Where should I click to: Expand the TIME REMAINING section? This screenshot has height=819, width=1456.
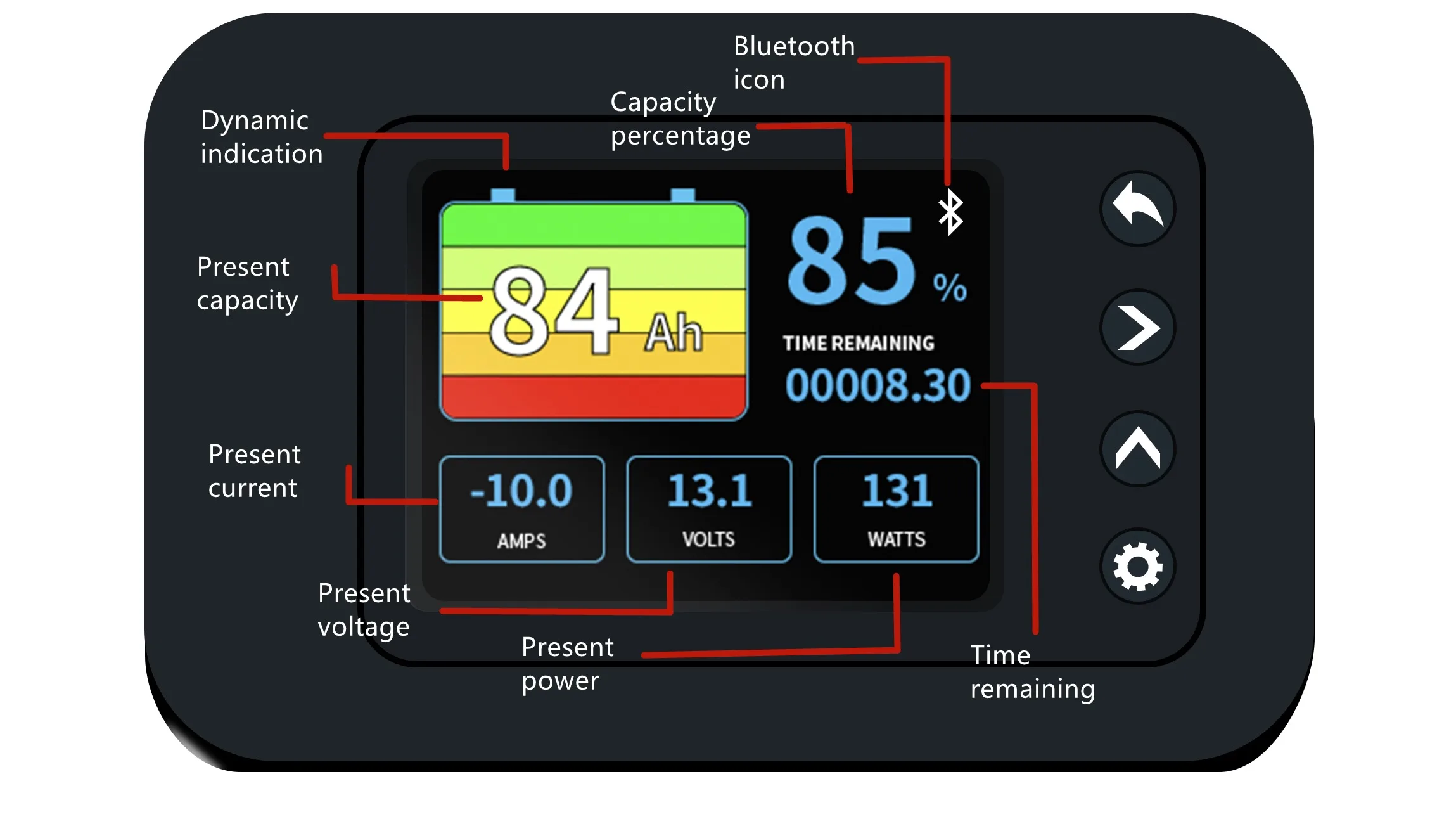[859, 342]
